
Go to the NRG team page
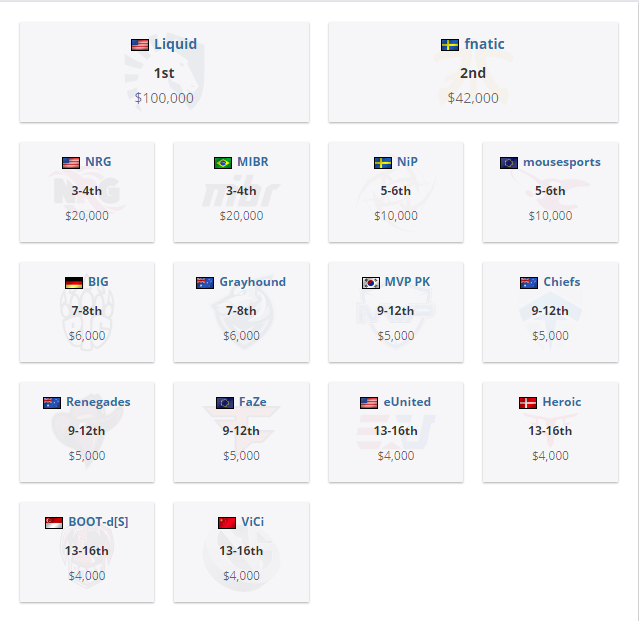(x=98, y=162)
